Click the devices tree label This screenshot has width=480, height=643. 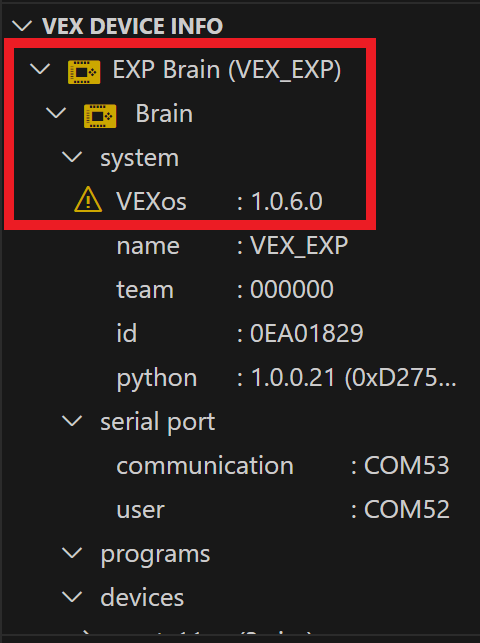click(x=142, y=597)
